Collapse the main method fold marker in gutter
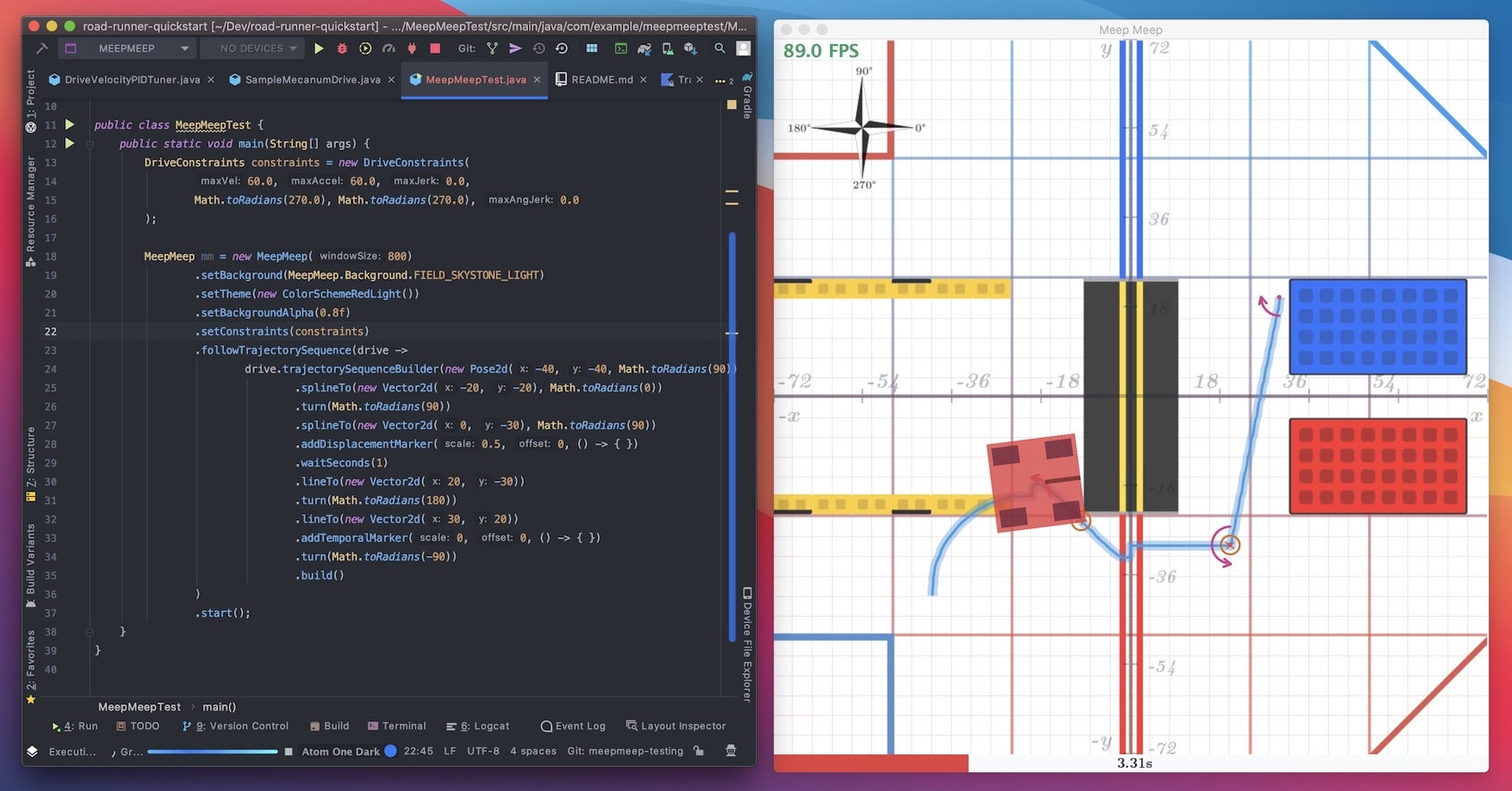The height and width of the screenshot is (791, 1512). 89,144
